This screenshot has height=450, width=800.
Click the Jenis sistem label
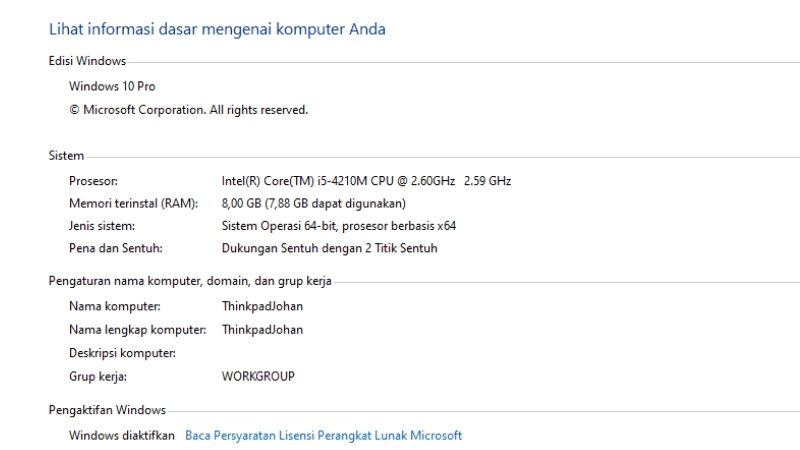tap(101, 226)
